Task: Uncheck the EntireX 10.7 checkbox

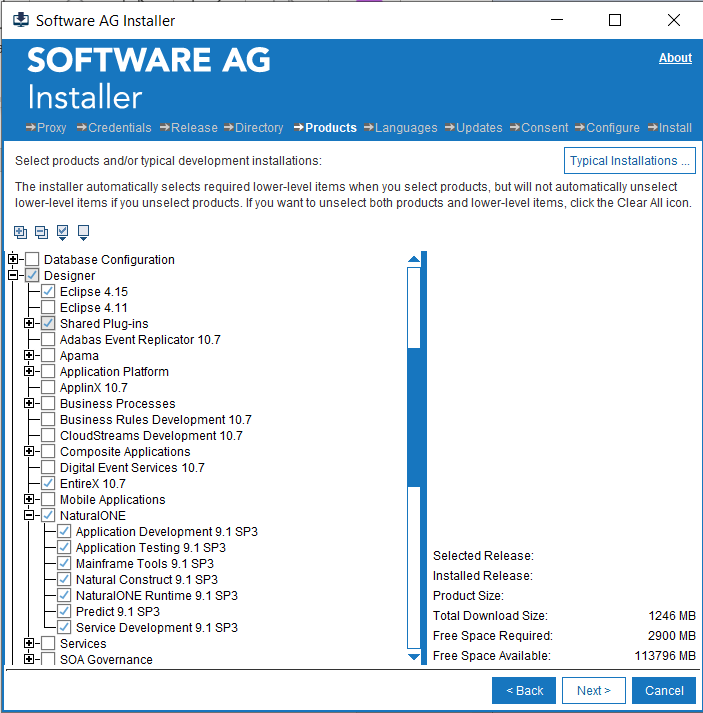Action: (48, 483)
